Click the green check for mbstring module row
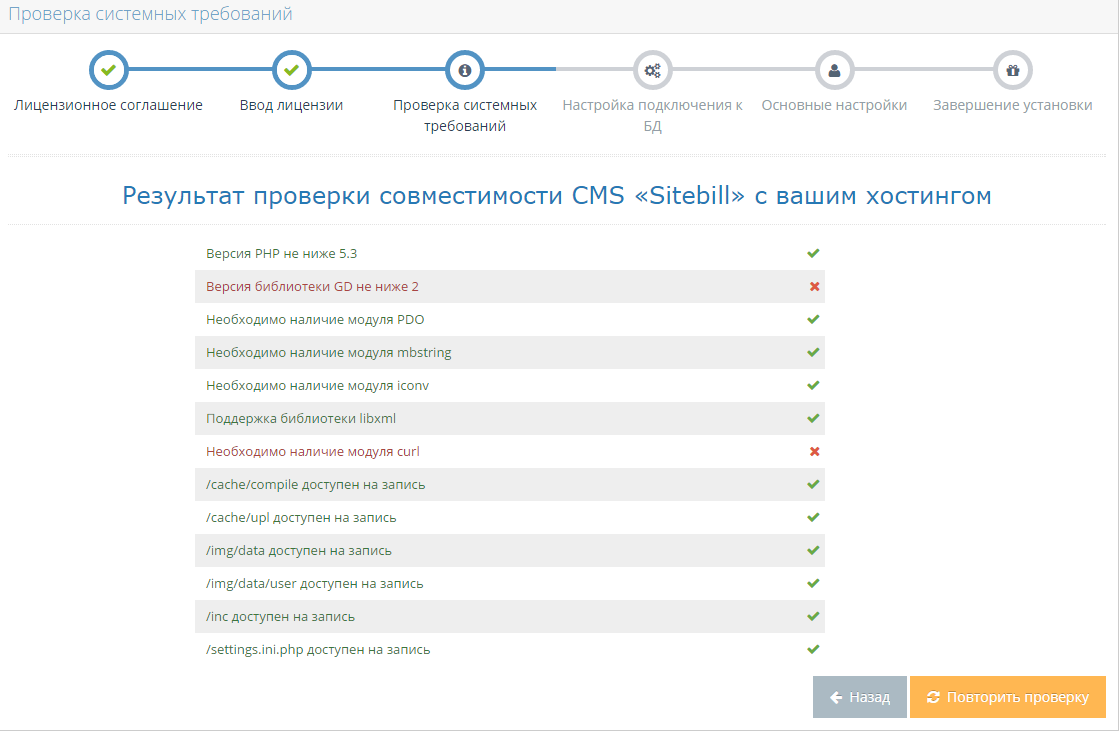 (813, 352)
